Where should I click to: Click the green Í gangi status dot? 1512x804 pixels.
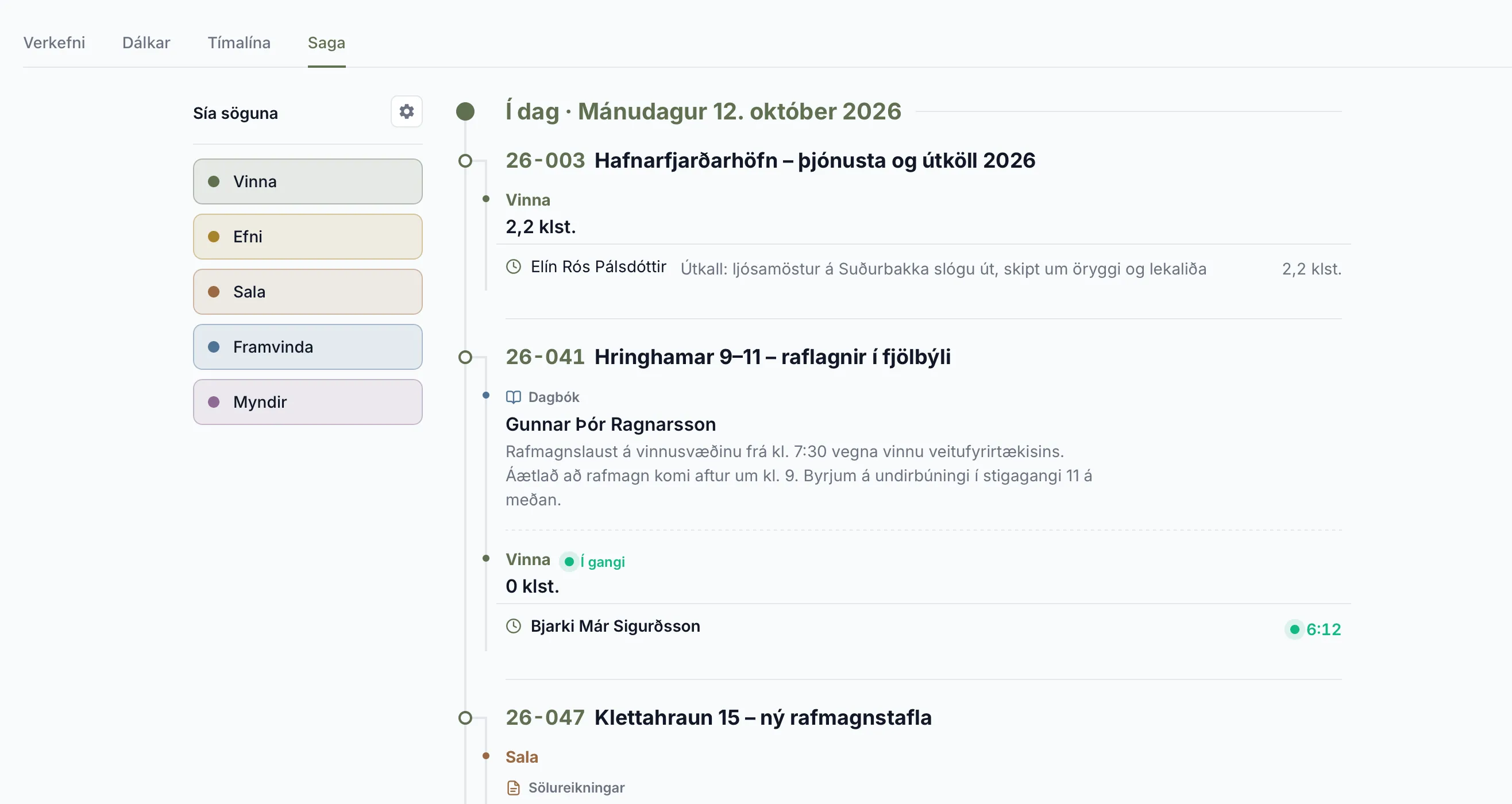(x=569, y=562)
